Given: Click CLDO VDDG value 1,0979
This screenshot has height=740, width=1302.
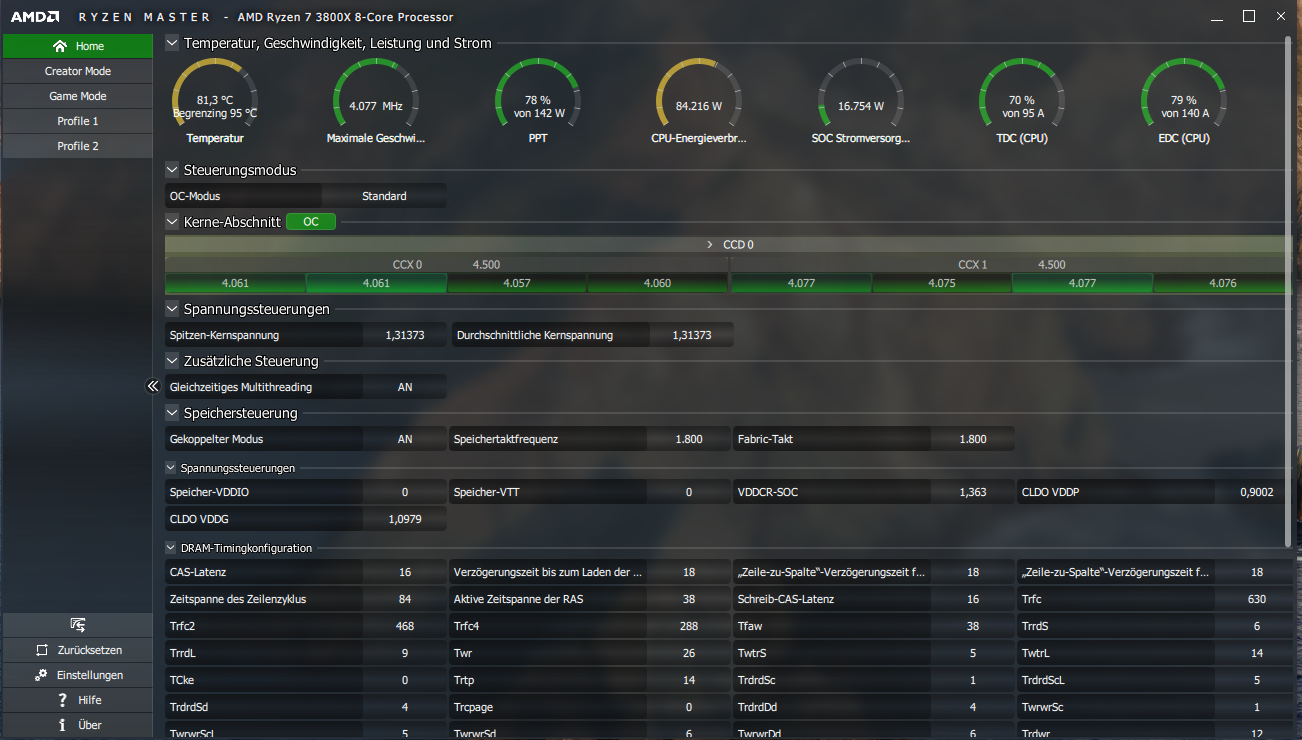Looking at the screenshot, I should [x=405, y=519].
